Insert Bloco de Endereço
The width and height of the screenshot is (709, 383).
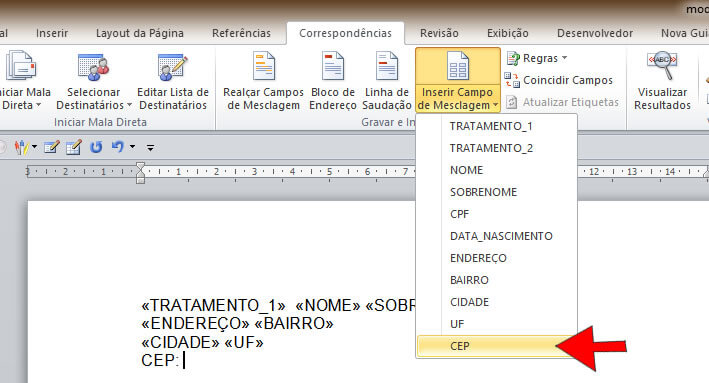point(333,81)
